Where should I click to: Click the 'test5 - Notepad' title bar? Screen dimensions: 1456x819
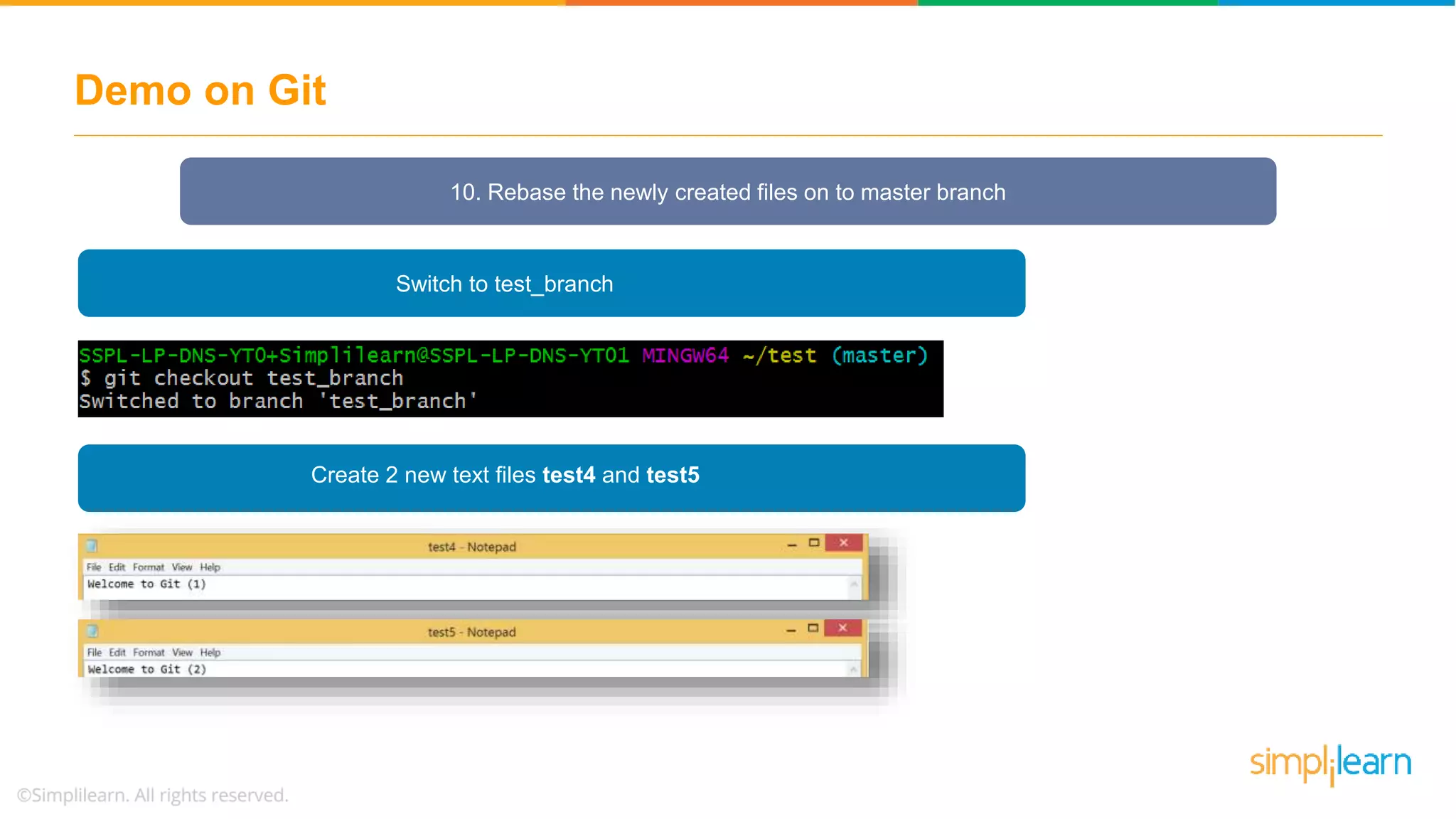pyautogui.click(x=472, y=632)
